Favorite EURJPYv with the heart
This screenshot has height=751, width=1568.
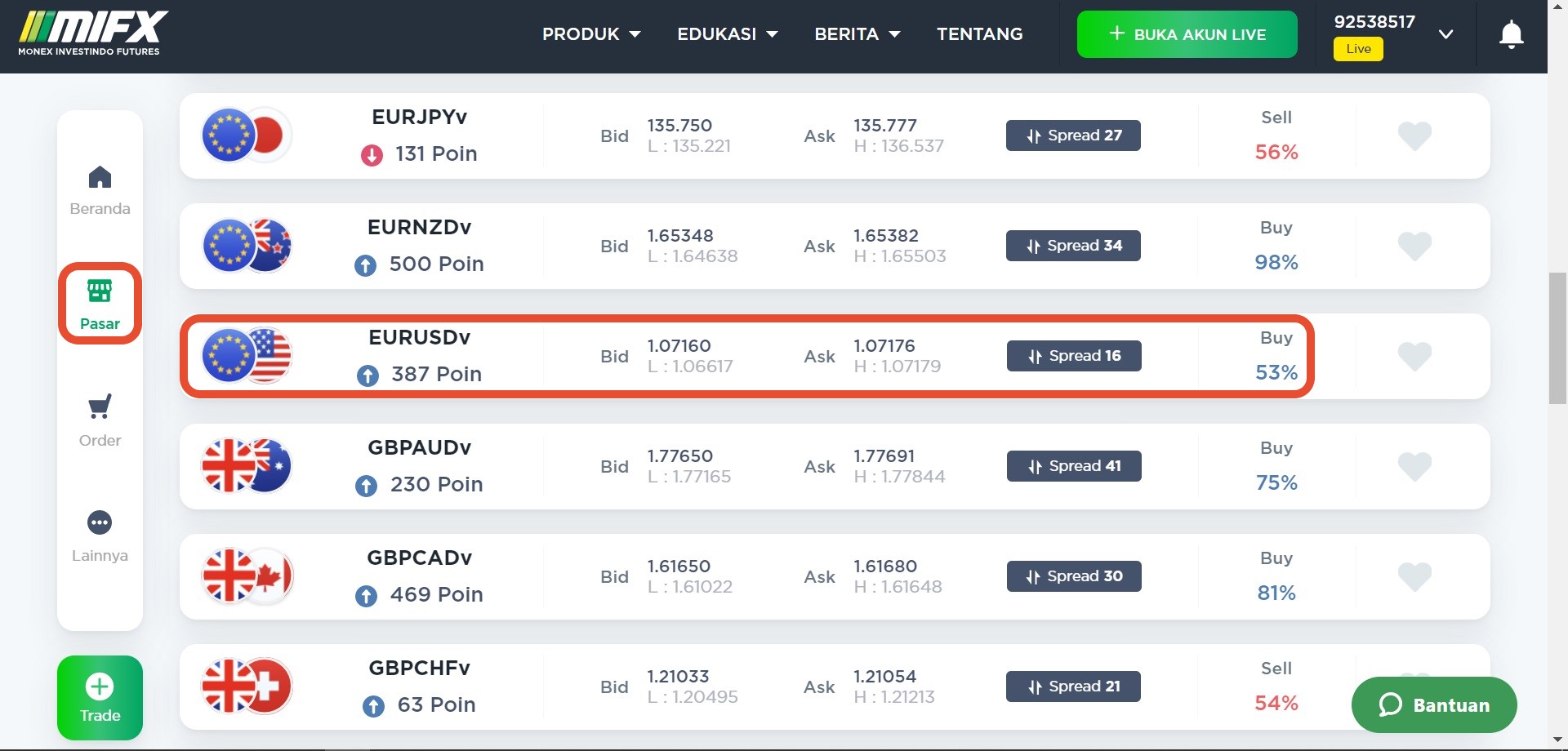1414,136
